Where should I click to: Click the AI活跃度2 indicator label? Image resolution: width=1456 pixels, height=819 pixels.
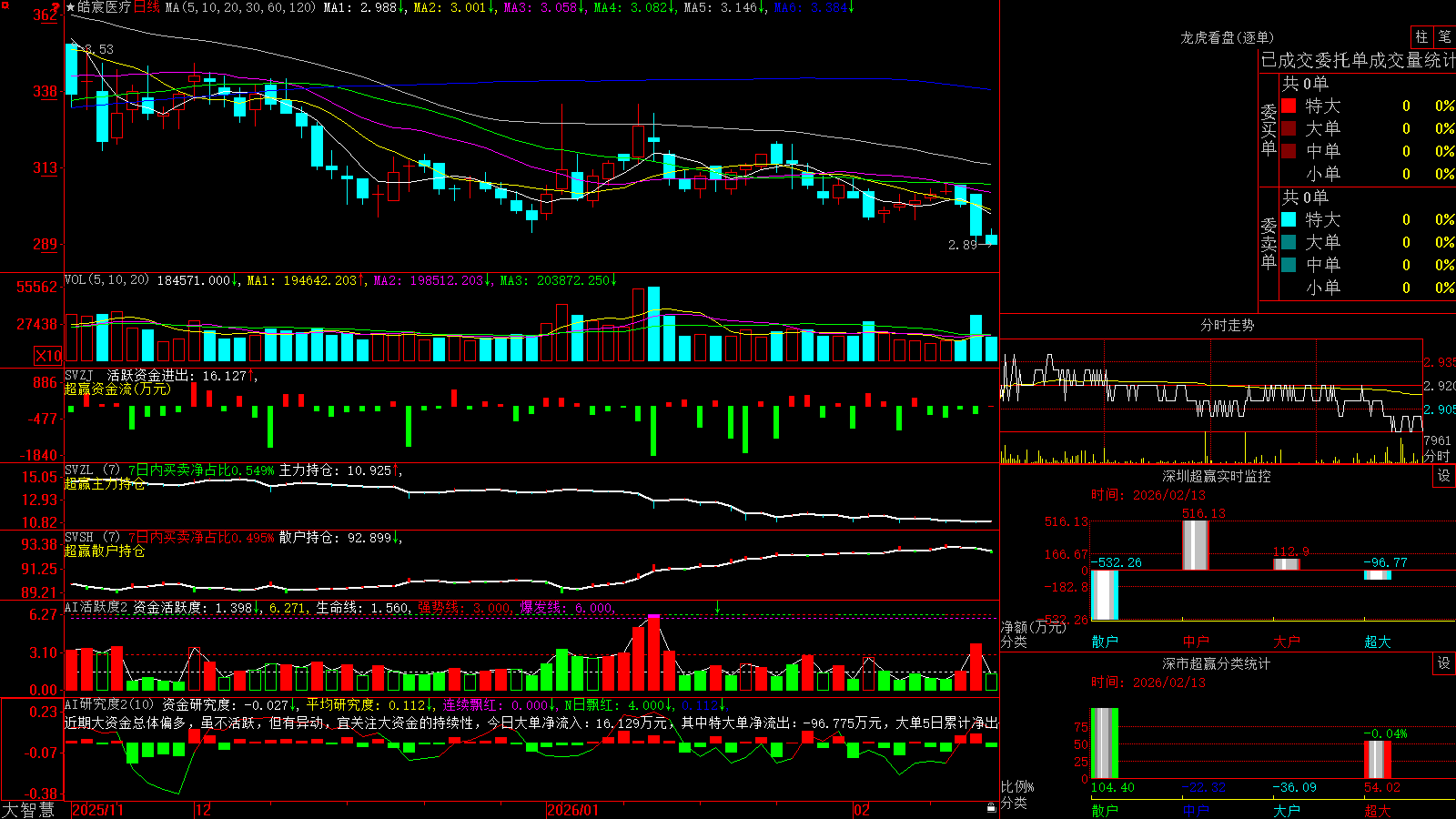click(96, 607)
